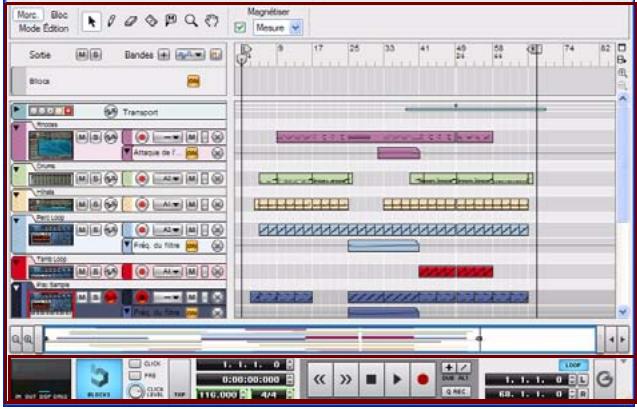637x409 pixels.
Task: Enable record on Drums note lane
Action: [x=141, y=178]
